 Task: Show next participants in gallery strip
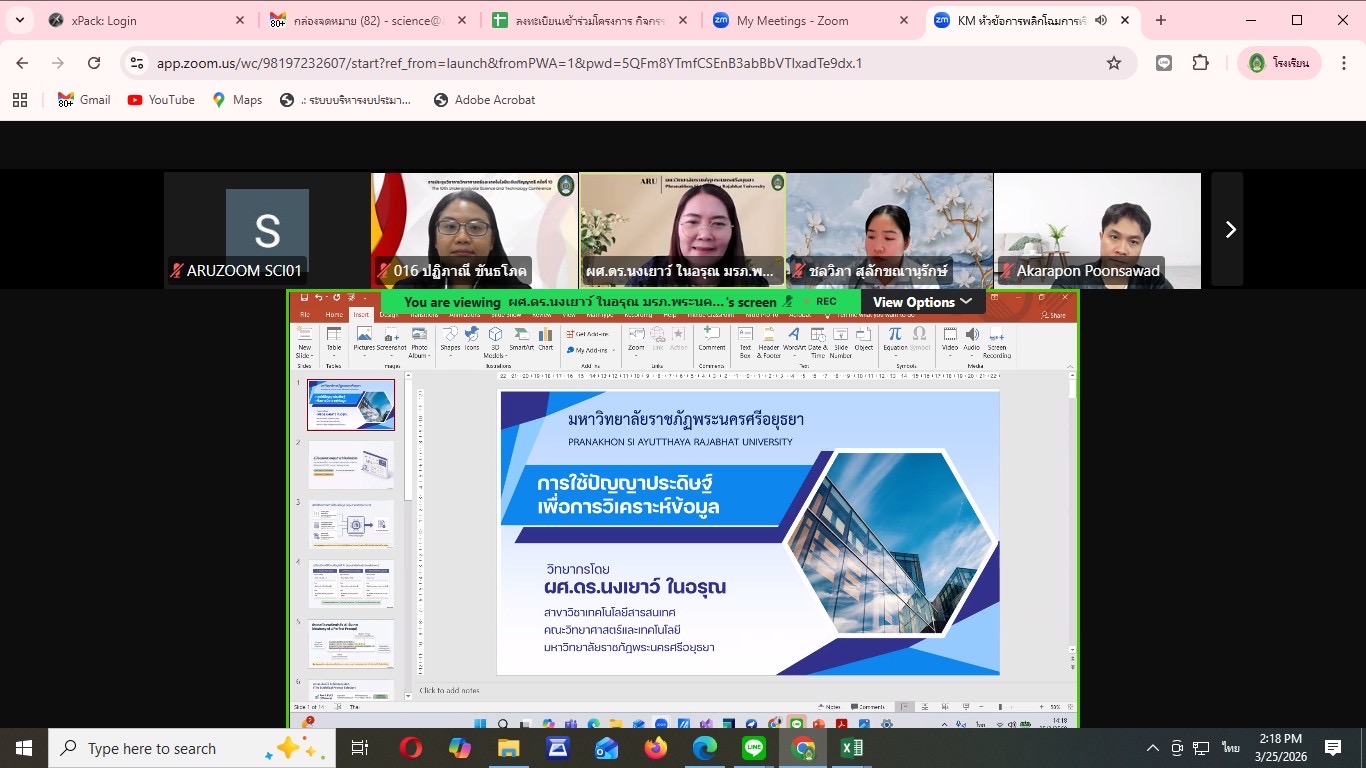[1230, 230]
